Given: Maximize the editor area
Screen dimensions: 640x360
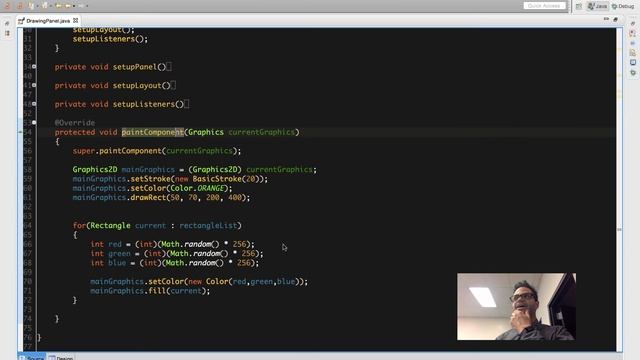Looking at the screenshot, I should click(x=616, y=20).
